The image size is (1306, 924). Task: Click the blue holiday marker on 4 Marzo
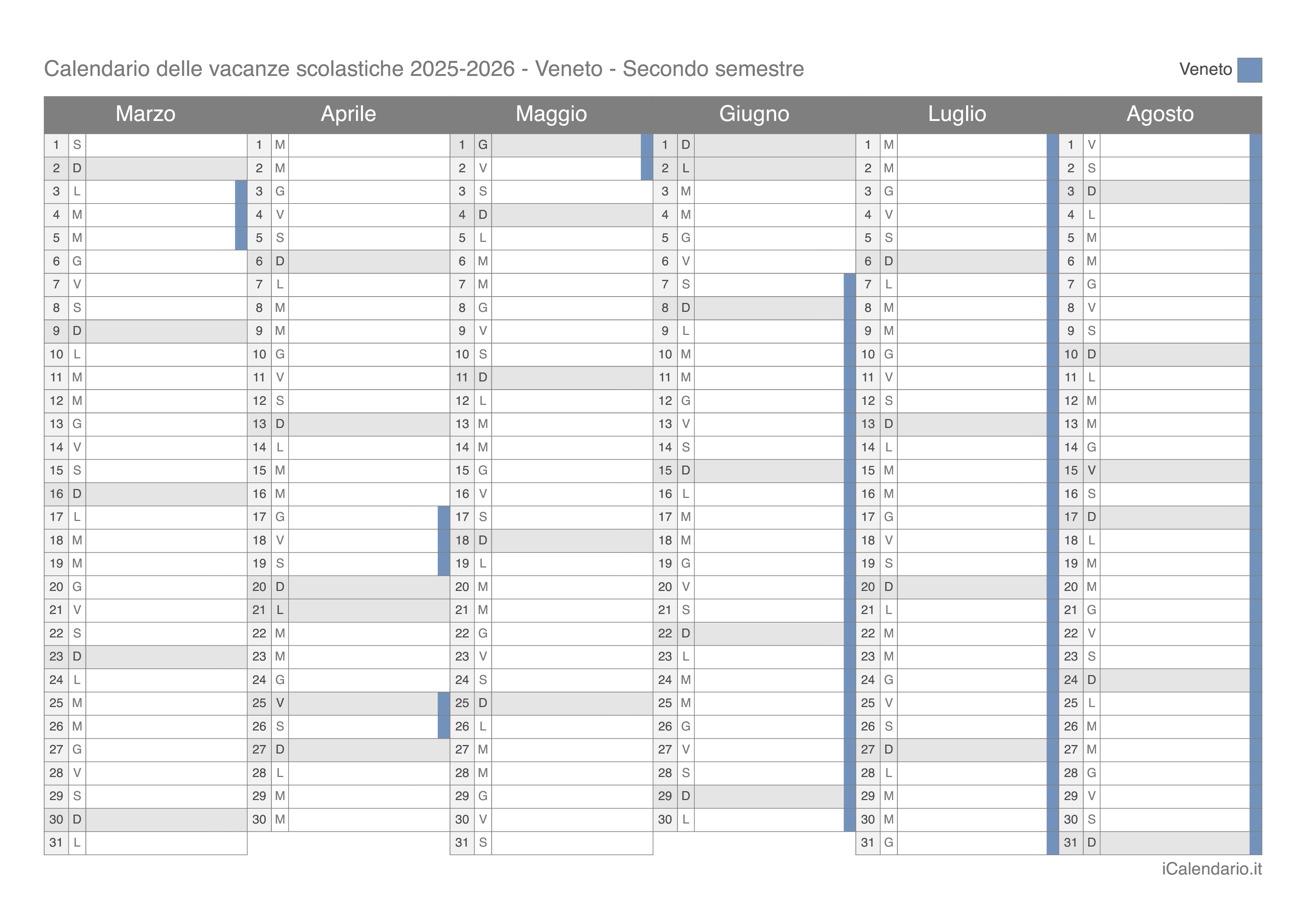click(x=241, y=215)
